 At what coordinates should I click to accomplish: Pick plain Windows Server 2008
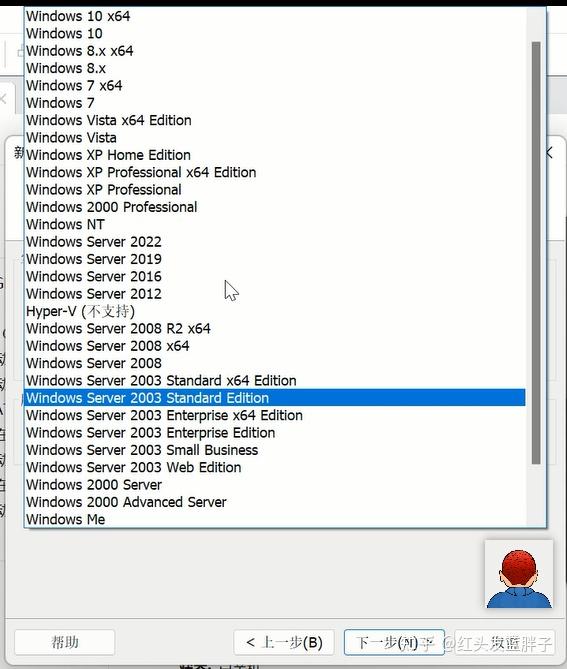coord(275,363)
